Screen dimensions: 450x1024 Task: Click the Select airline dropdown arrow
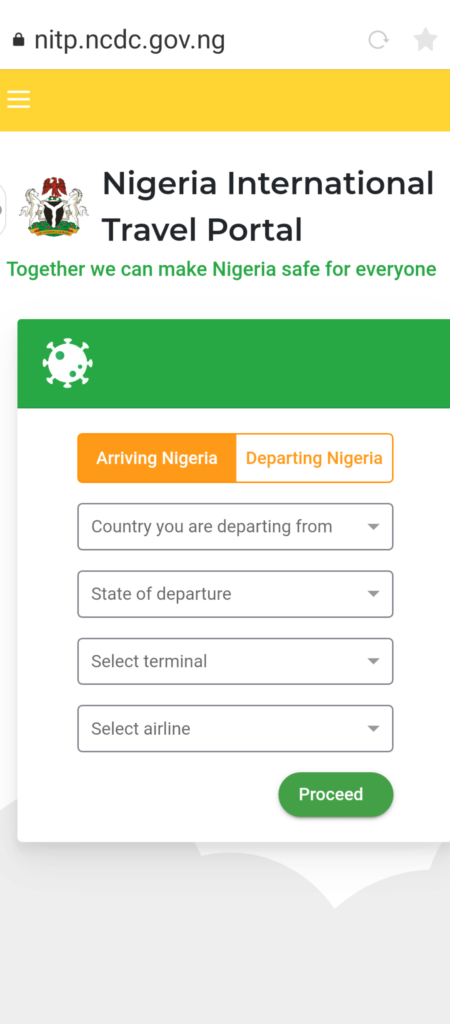(374, 729)
